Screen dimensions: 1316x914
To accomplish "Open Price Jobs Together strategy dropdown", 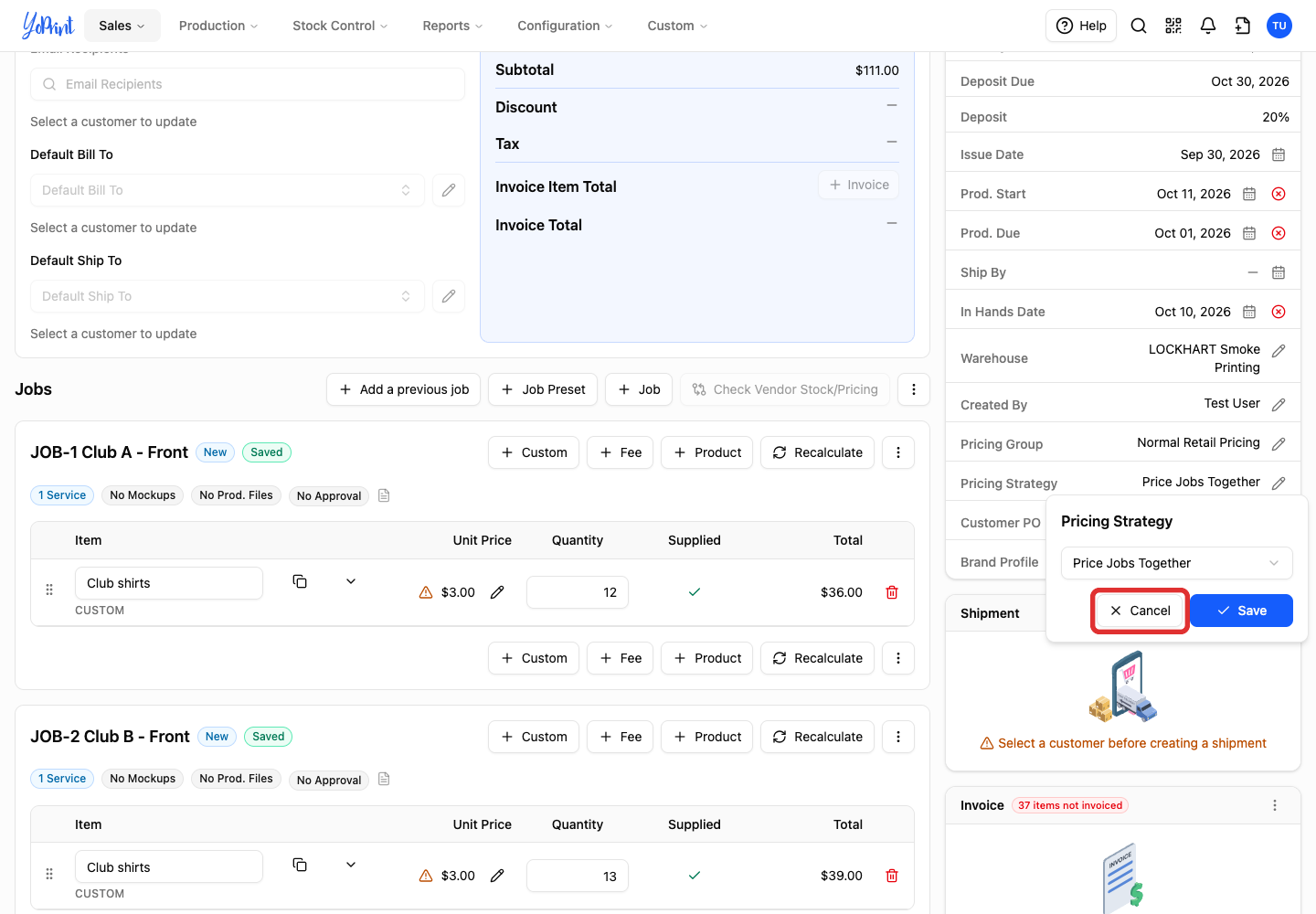I will point(1177,563).
